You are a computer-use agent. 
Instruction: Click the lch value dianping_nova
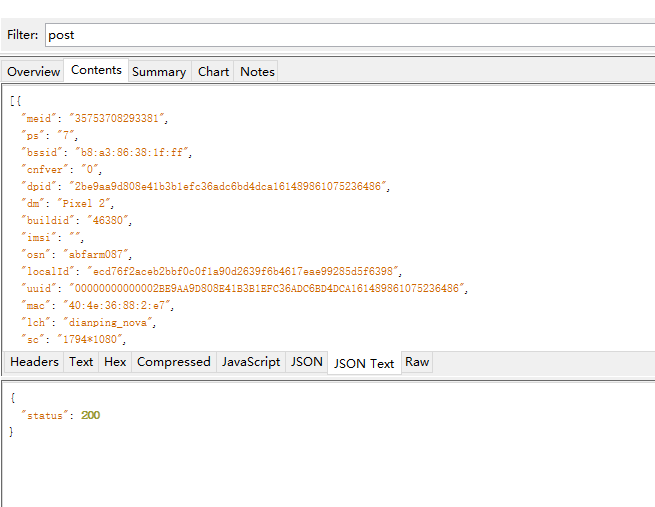point(108,322)
